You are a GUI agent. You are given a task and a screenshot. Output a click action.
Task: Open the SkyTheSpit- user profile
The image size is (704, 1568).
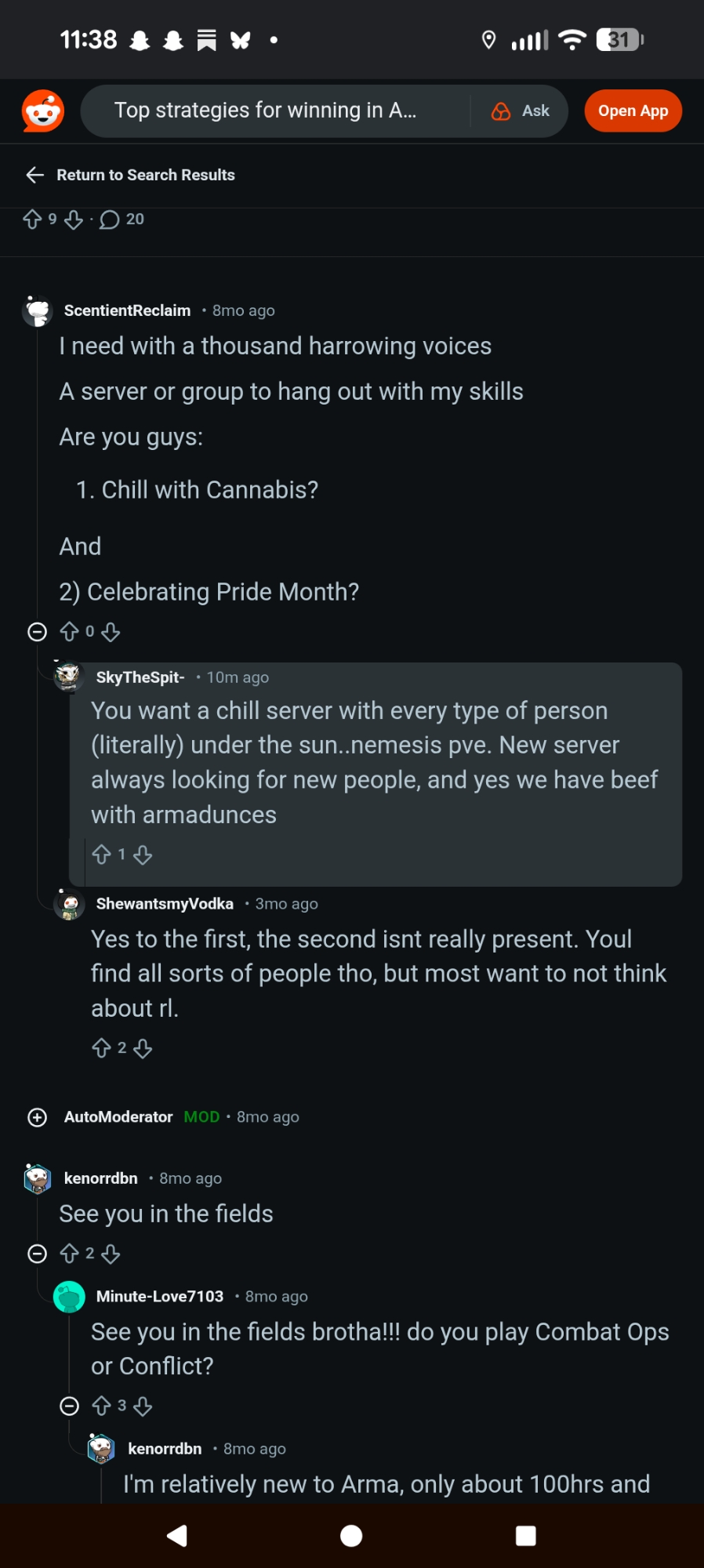[x=140, y=677]
